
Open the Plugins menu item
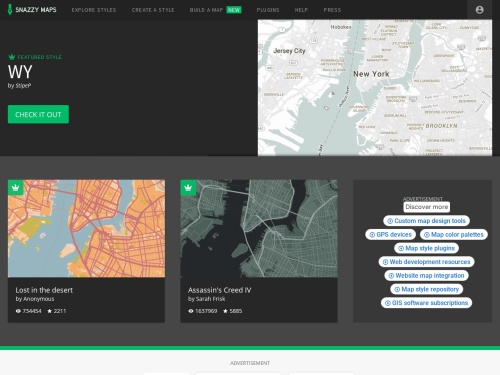268,10
